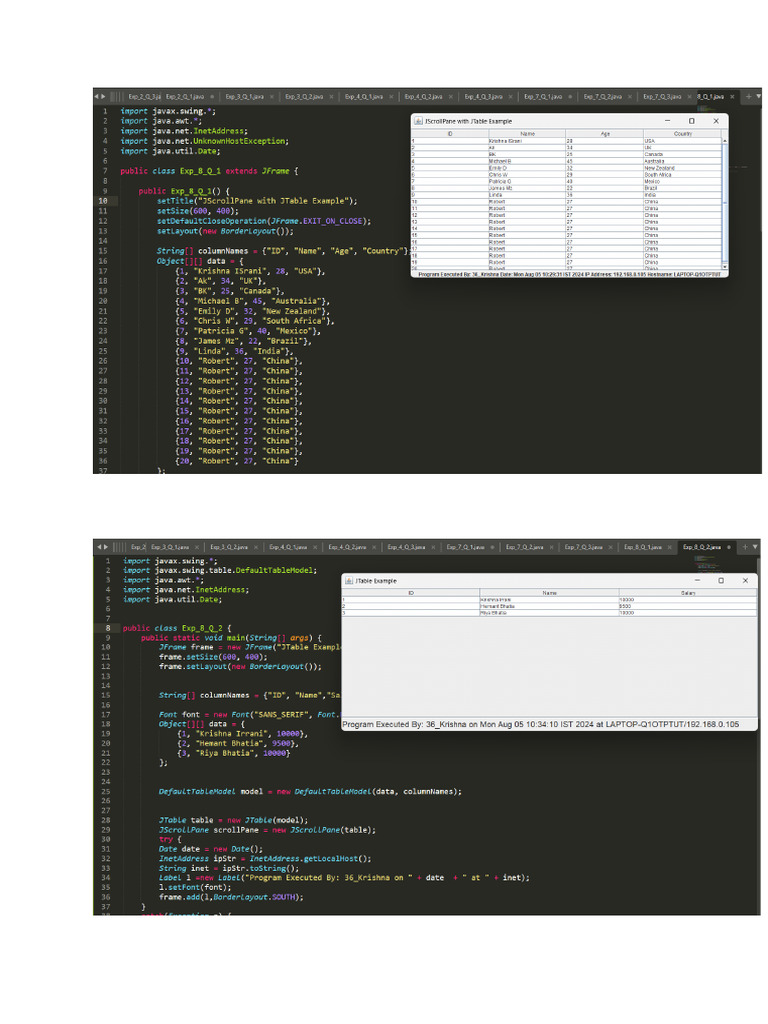Click the new tab plus icon in lower editor
Viewport: 768px width, 1024px height.
(744, 548)
